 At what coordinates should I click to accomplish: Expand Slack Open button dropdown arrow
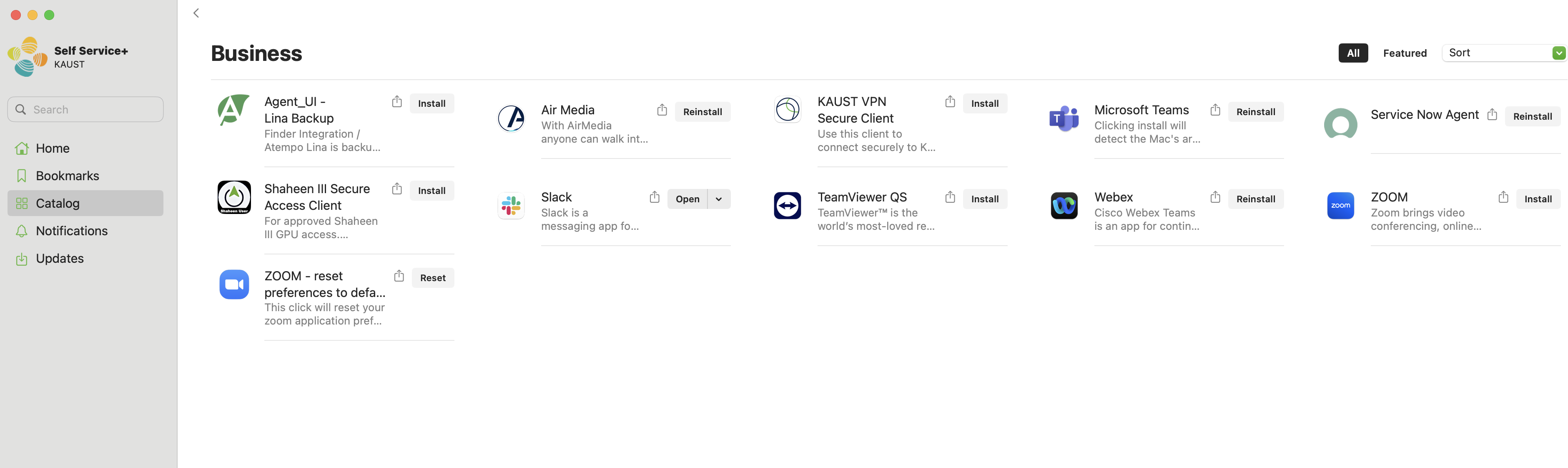pyautogui.click(x=719, y=199)
